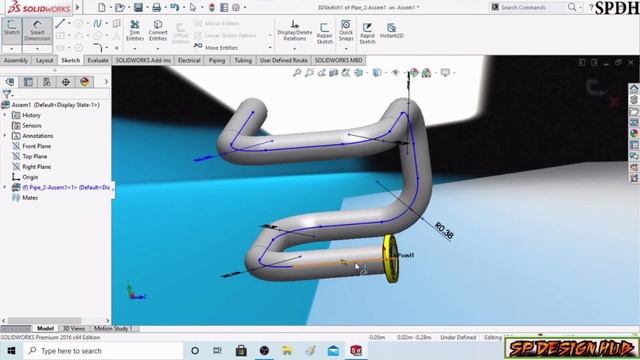The image size is (640, 360).
Task: Click the Options gear icon
Action: click(236, 7)
